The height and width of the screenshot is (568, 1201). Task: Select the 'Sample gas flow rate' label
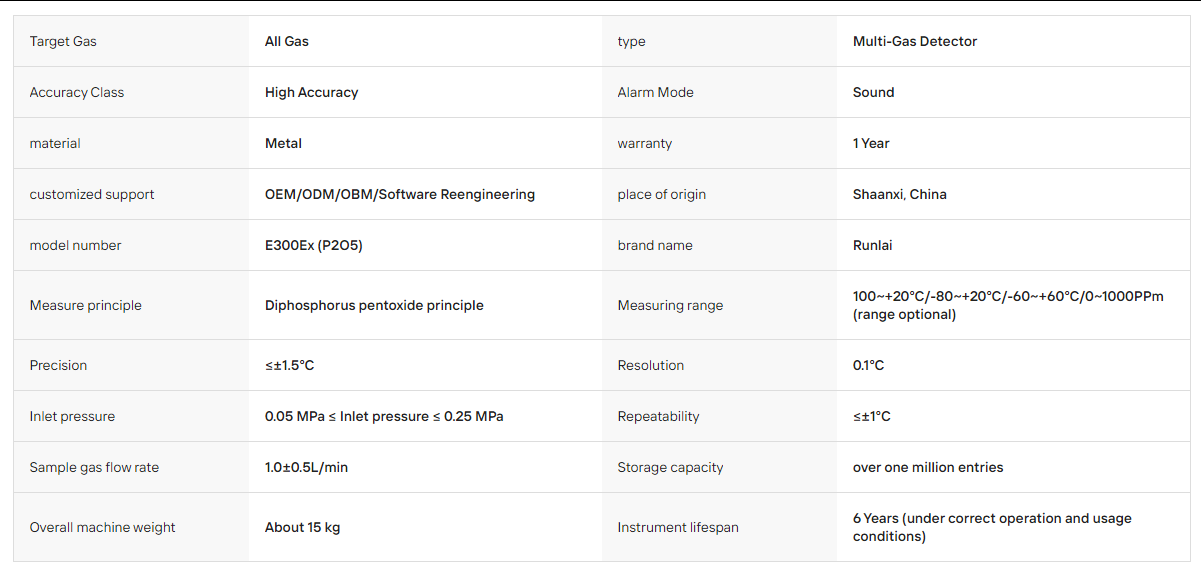(x=94, y=467)
